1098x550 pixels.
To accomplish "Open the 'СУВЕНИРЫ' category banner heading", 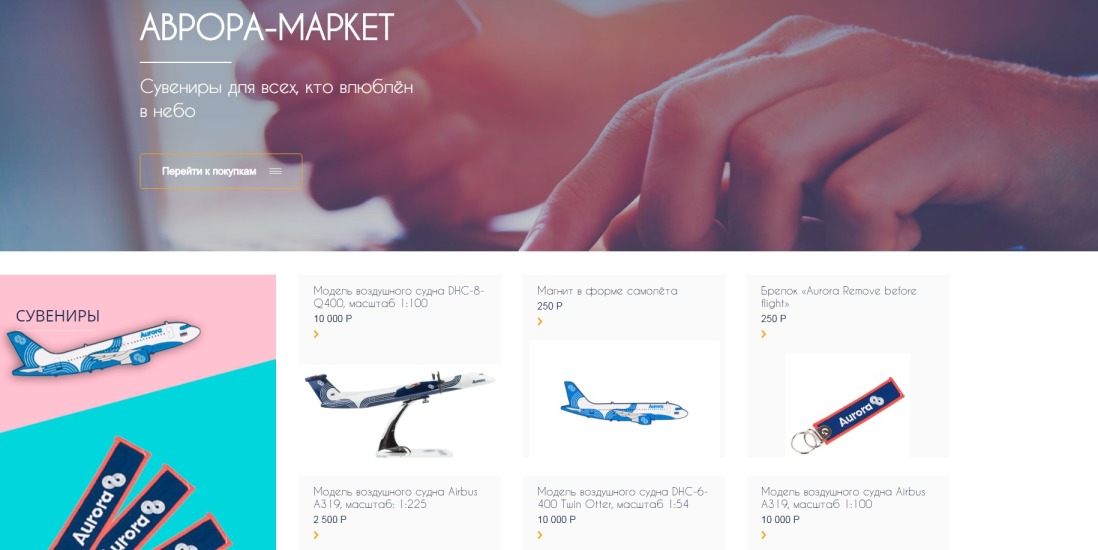I will pos(57,316).
